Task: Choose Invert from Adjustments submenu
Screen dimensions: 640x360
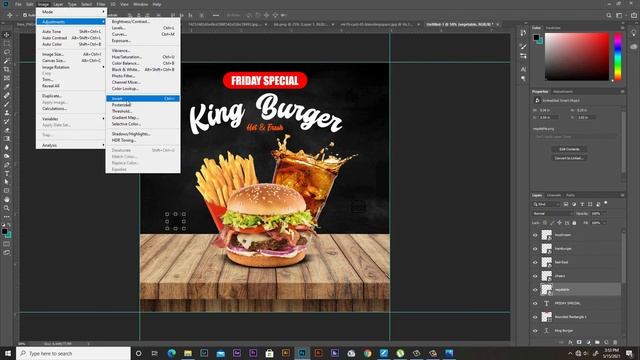Action: 143,98
